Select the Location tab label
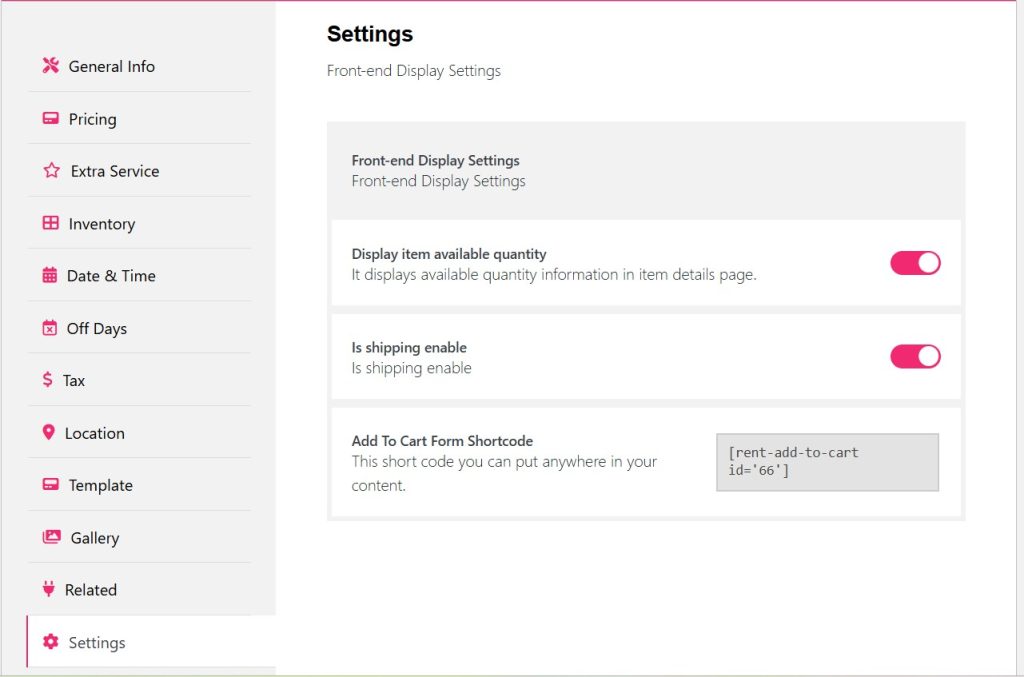 [95, 433]
